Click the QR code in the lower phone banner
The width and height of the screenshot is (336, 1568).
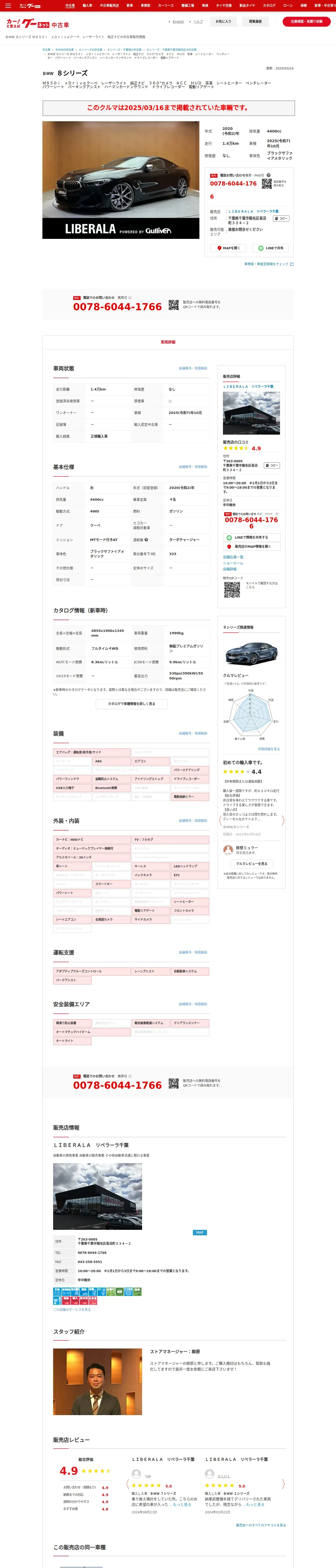pyautogui.click(x=174, y=1083)
